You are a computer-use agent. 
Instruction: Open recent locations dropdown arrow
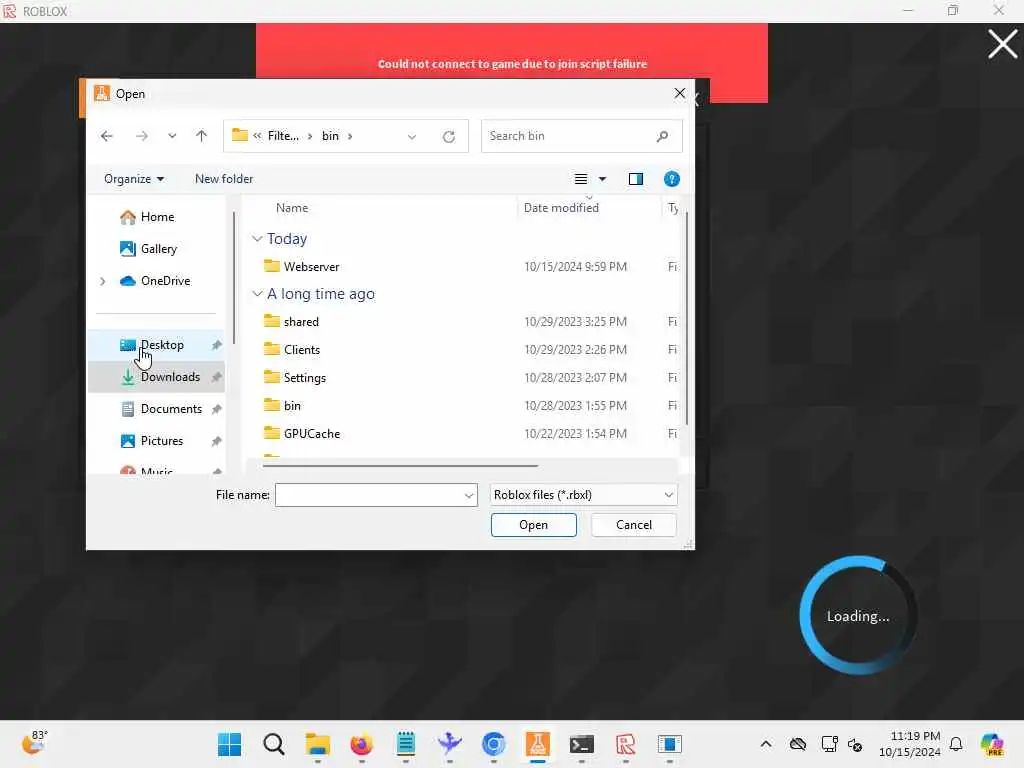172,136
